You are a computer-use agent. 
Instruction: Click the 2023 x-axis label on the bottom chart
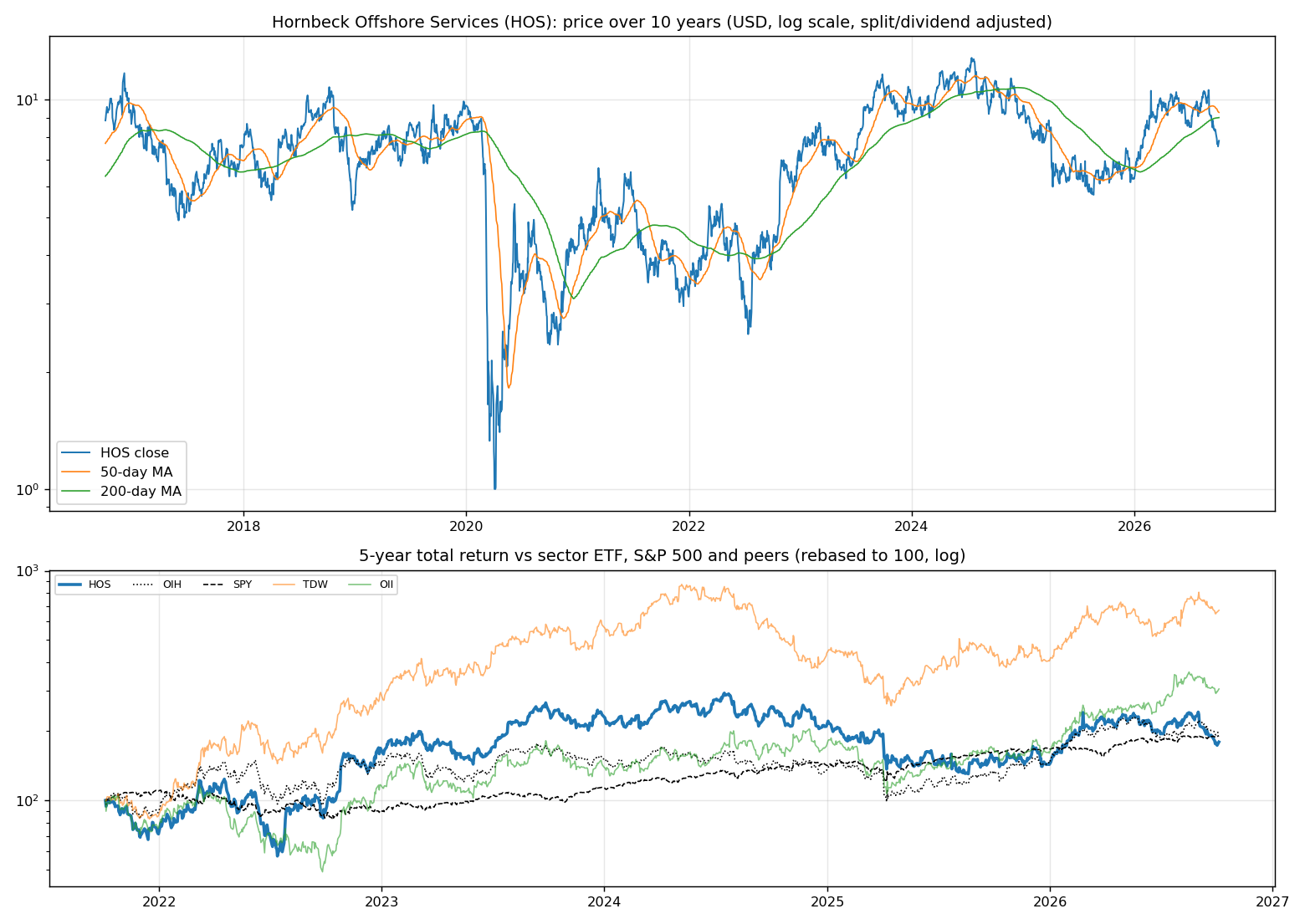[381, 902]
